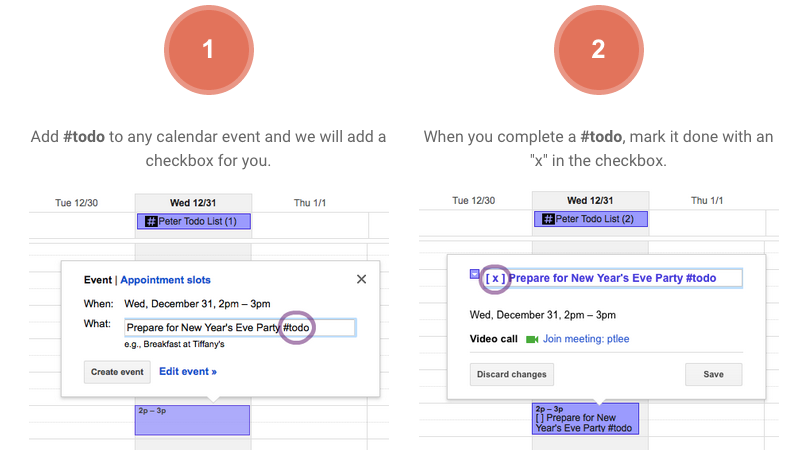Click the orange step 1 circle

coord(209,50)
